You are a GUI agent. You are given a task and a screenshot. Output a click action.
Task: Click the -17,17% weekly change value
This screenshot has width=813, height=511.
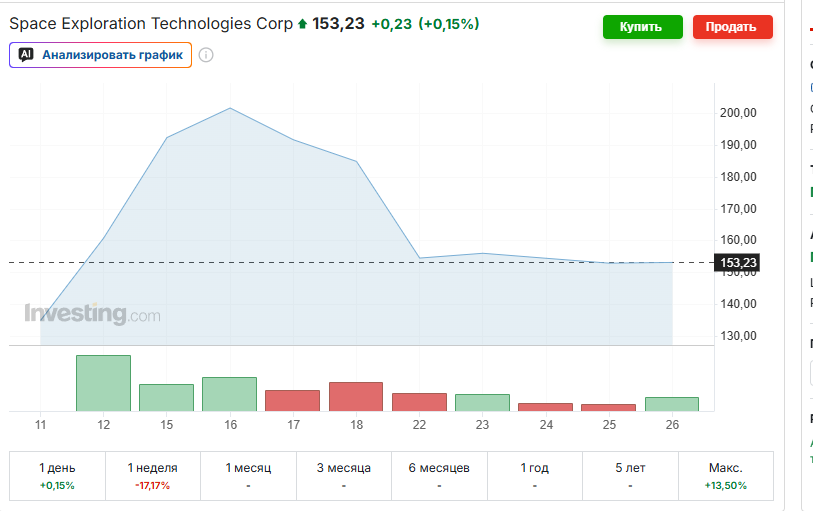coord(152,486)
